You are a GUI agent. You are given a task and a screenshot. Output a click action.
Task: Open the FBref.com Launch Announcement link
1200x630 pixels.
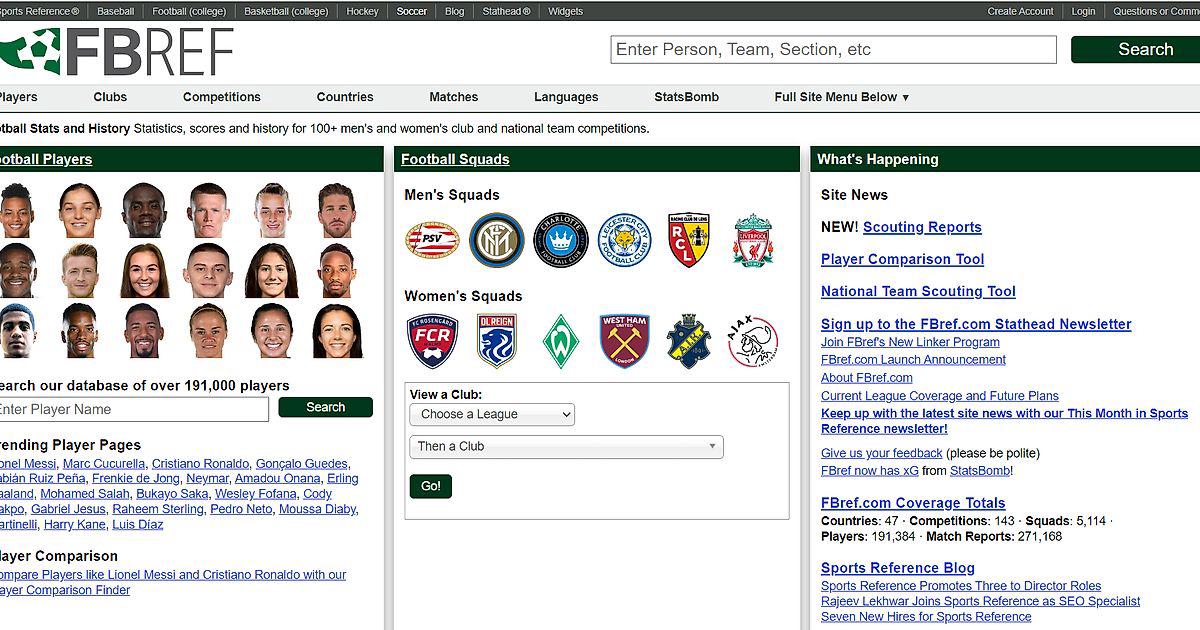(913, 360)
